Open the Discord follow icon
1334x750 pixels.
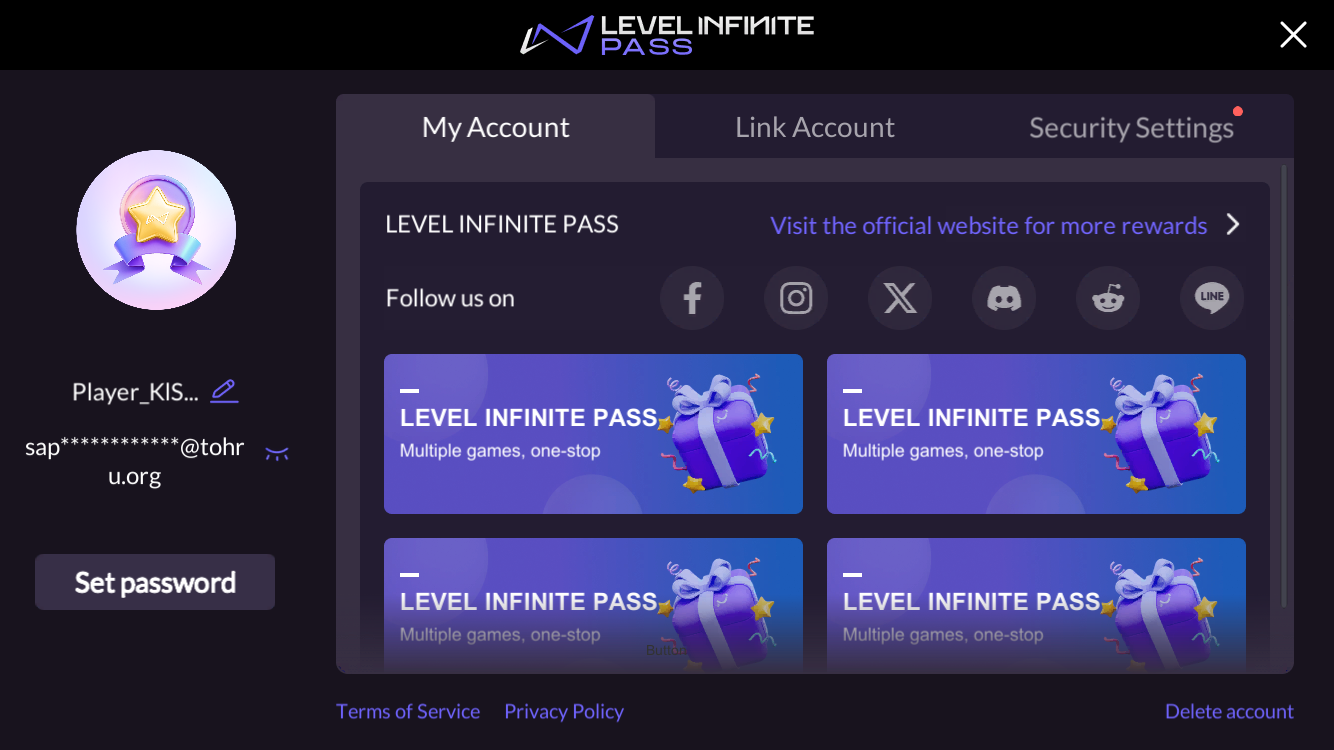point(1004,297)
